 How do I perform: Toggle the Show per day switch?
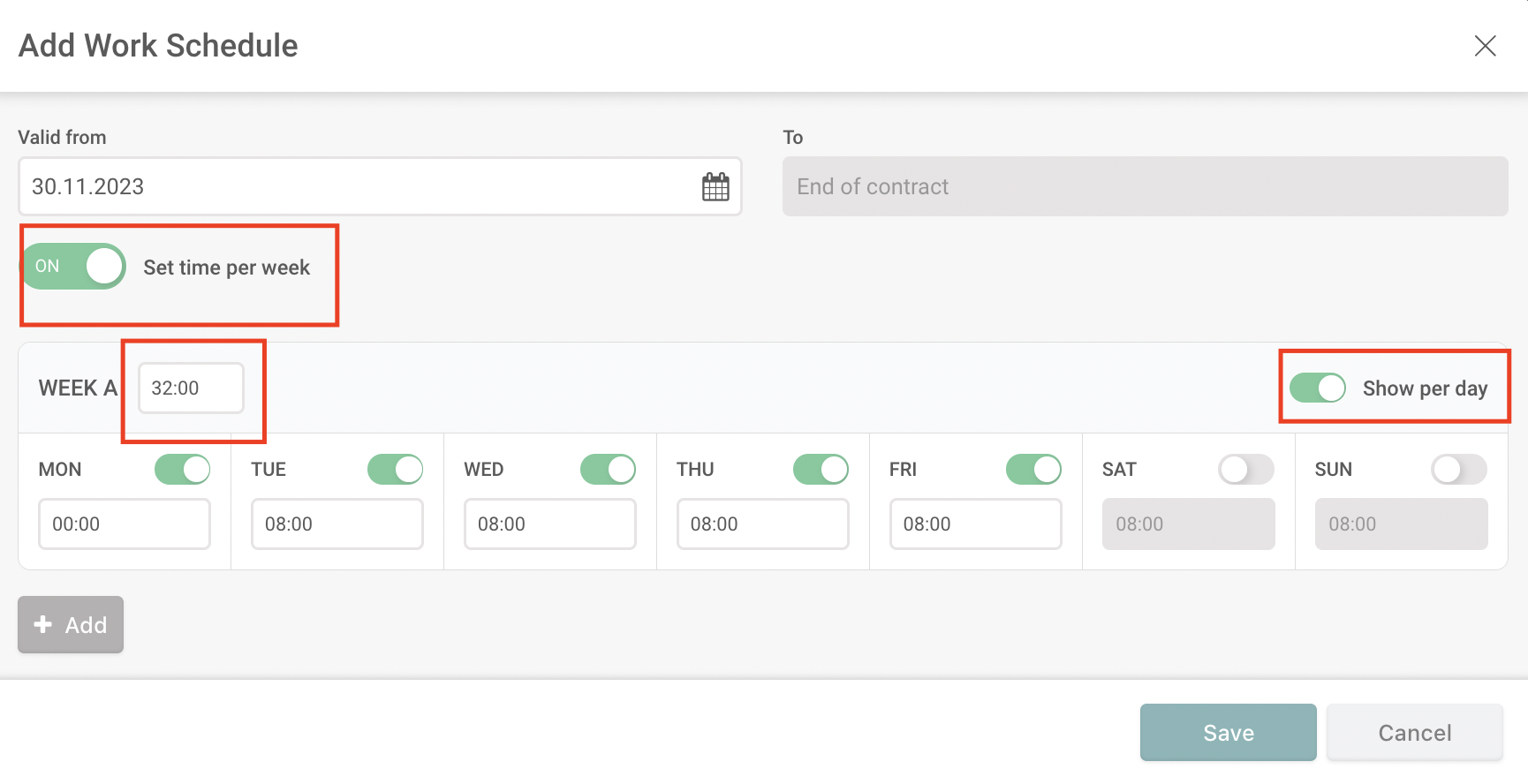click(x=1317, y=388)
